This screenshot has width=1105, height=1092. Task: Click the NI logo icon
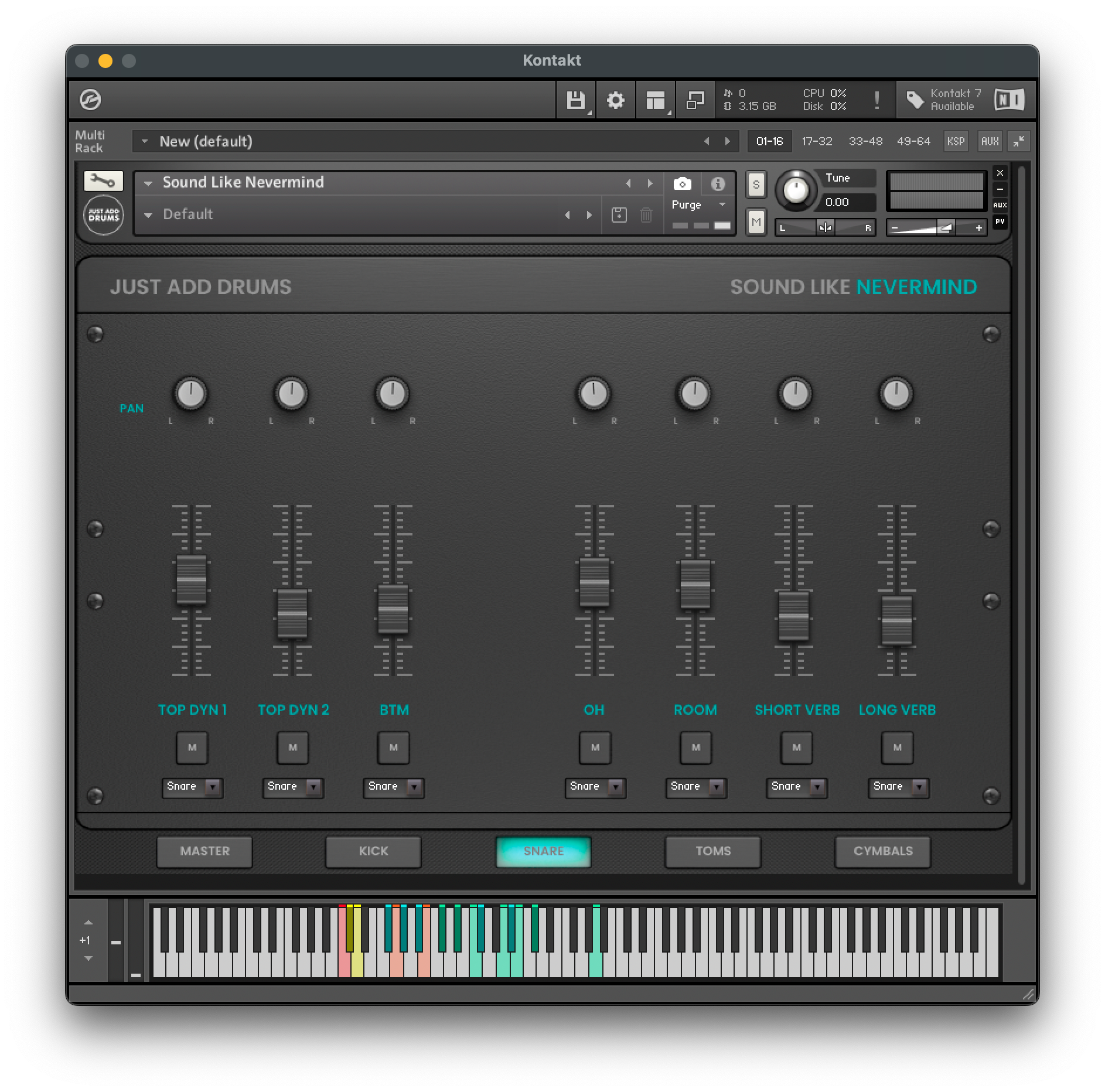(1009, 100)
